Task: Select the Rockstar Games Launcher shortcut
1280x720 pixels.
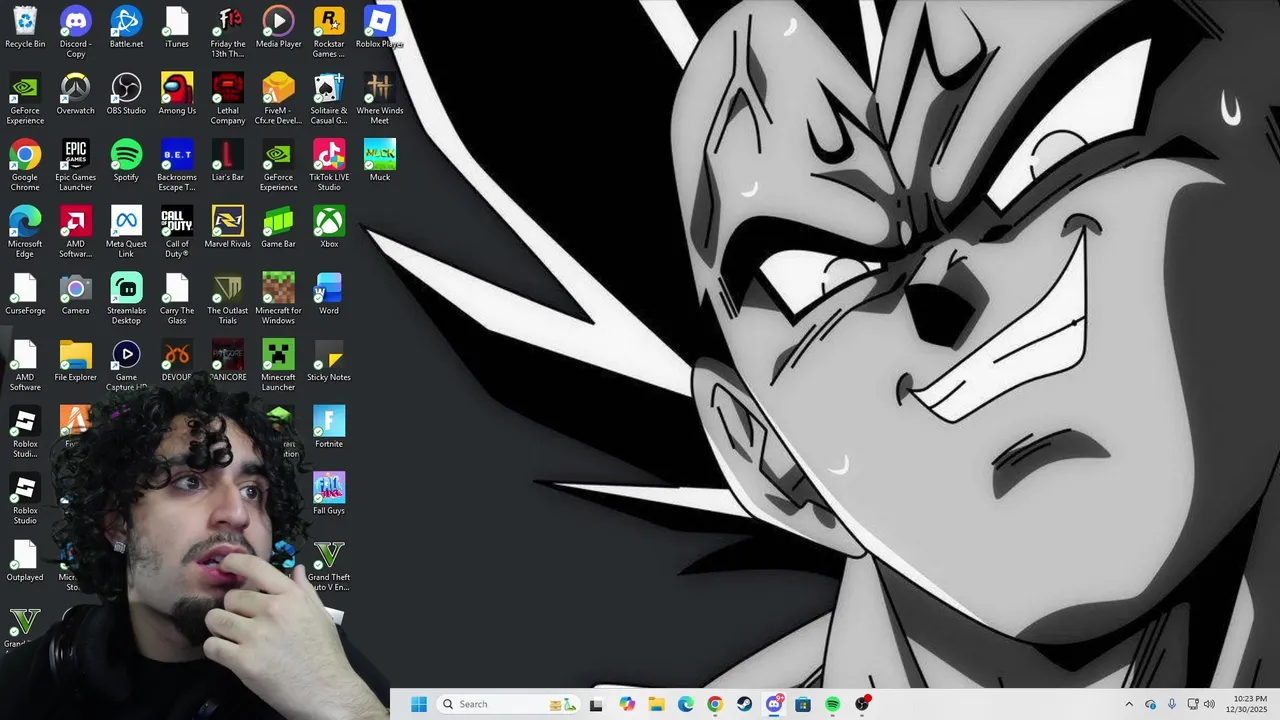Action: 329,32
